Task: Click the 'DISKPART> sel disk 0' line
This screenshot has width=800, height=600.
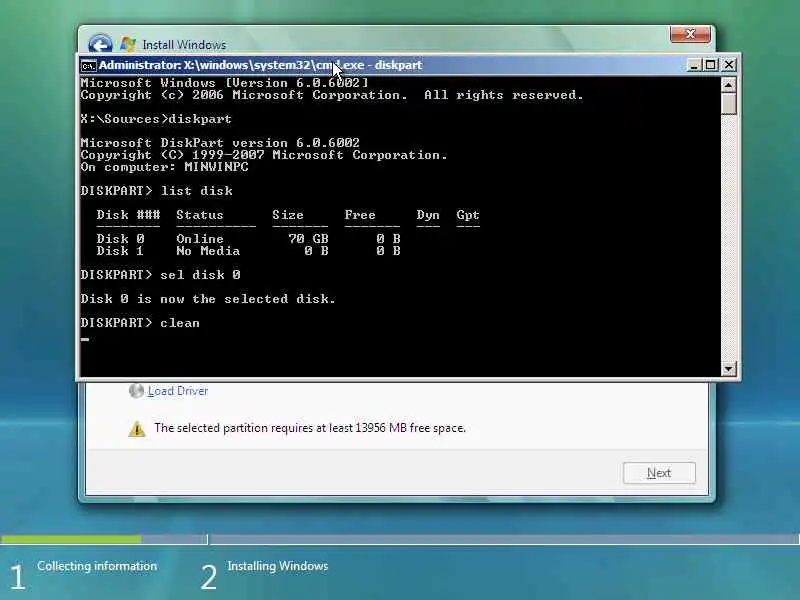Action: tap(161, 275)
